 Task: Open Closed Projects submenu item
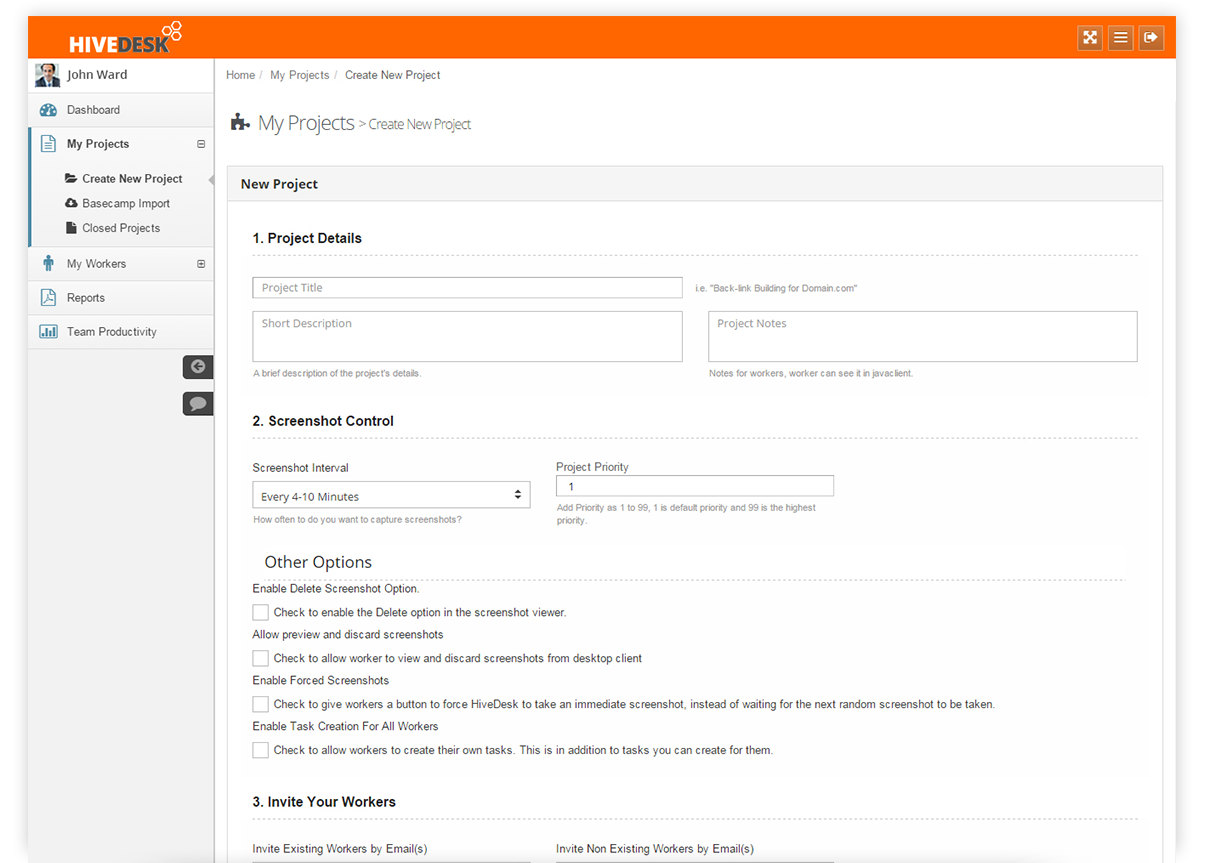click(121, 228)
